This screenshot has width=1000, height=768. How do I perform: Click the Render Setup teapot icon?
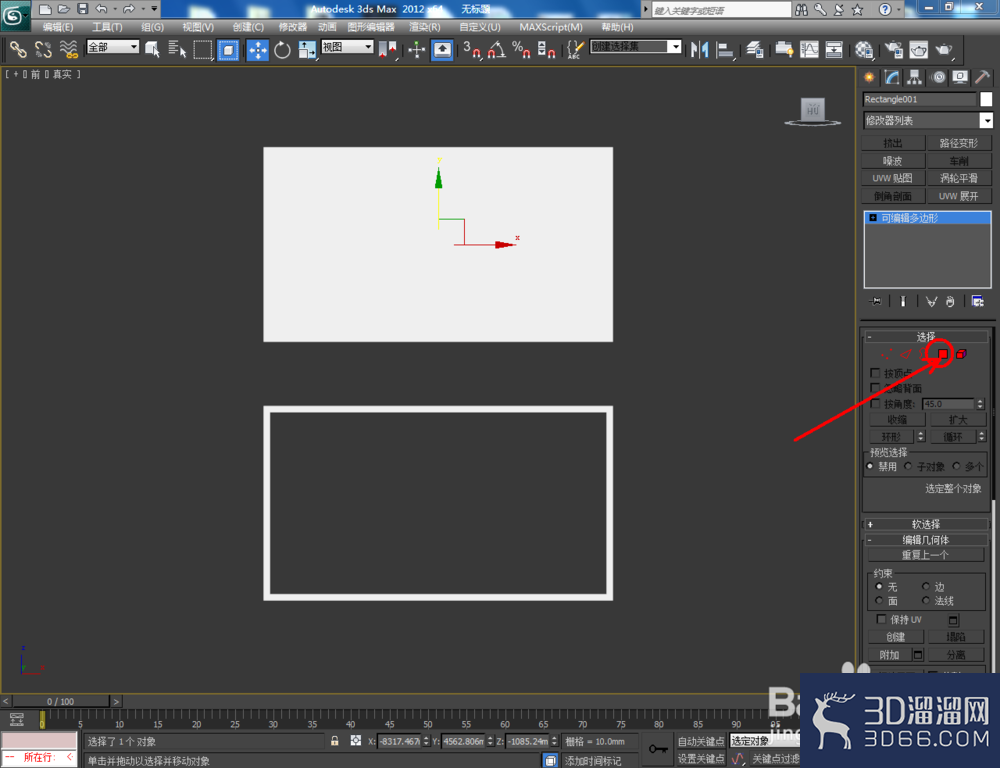pyautogui.click(x=893, y=50)
